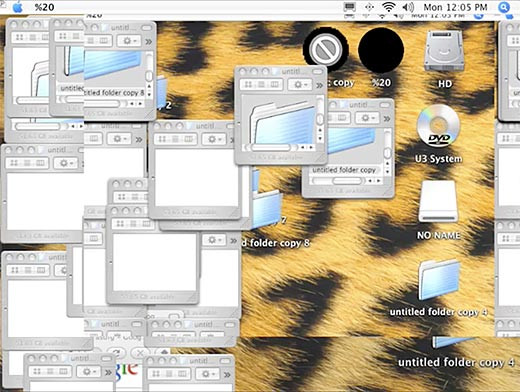The width and height of the screenshot is (520, 392).
Task: Select the U3 System DVD icon
Action: click(439, 133)
